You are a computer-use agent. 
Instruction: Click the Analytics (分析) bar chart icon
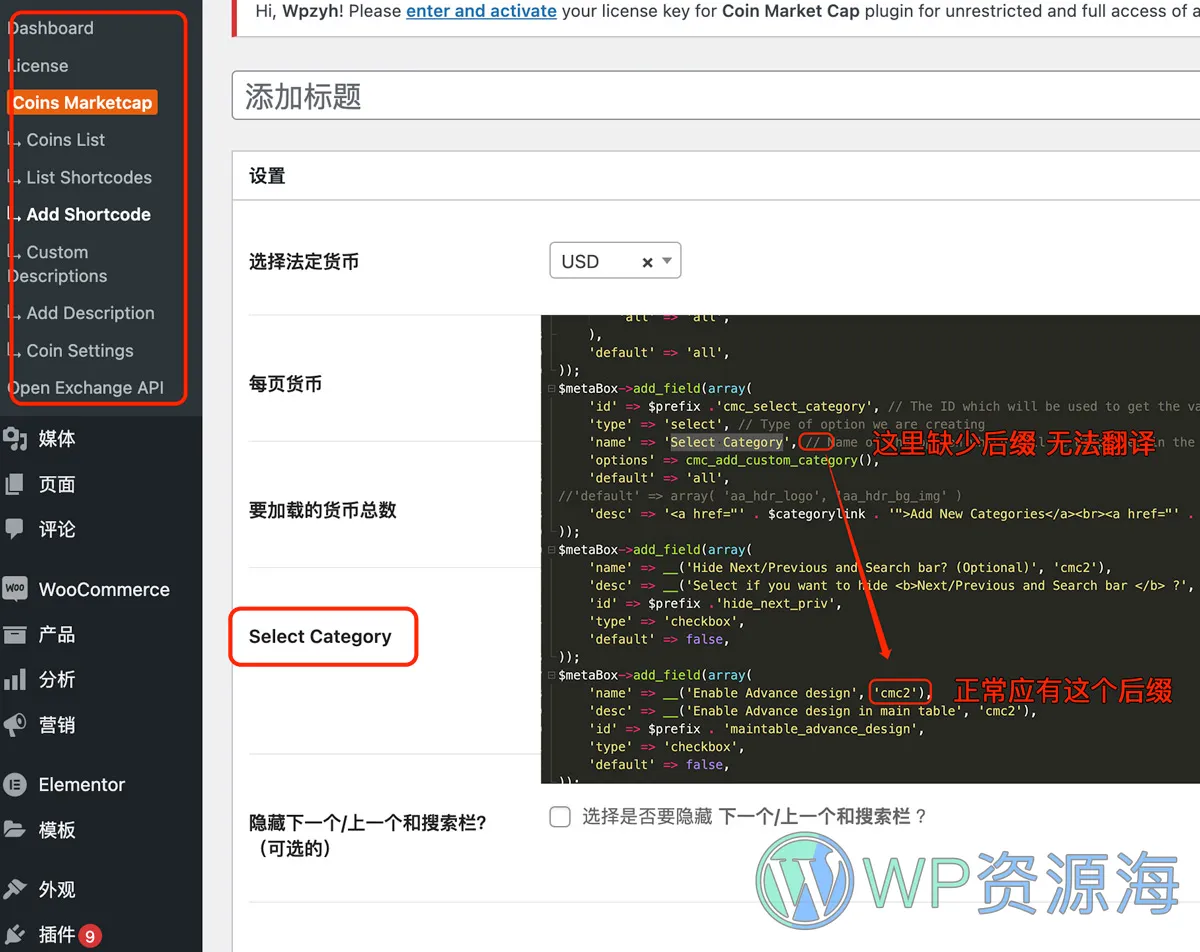tap(15, 680)
